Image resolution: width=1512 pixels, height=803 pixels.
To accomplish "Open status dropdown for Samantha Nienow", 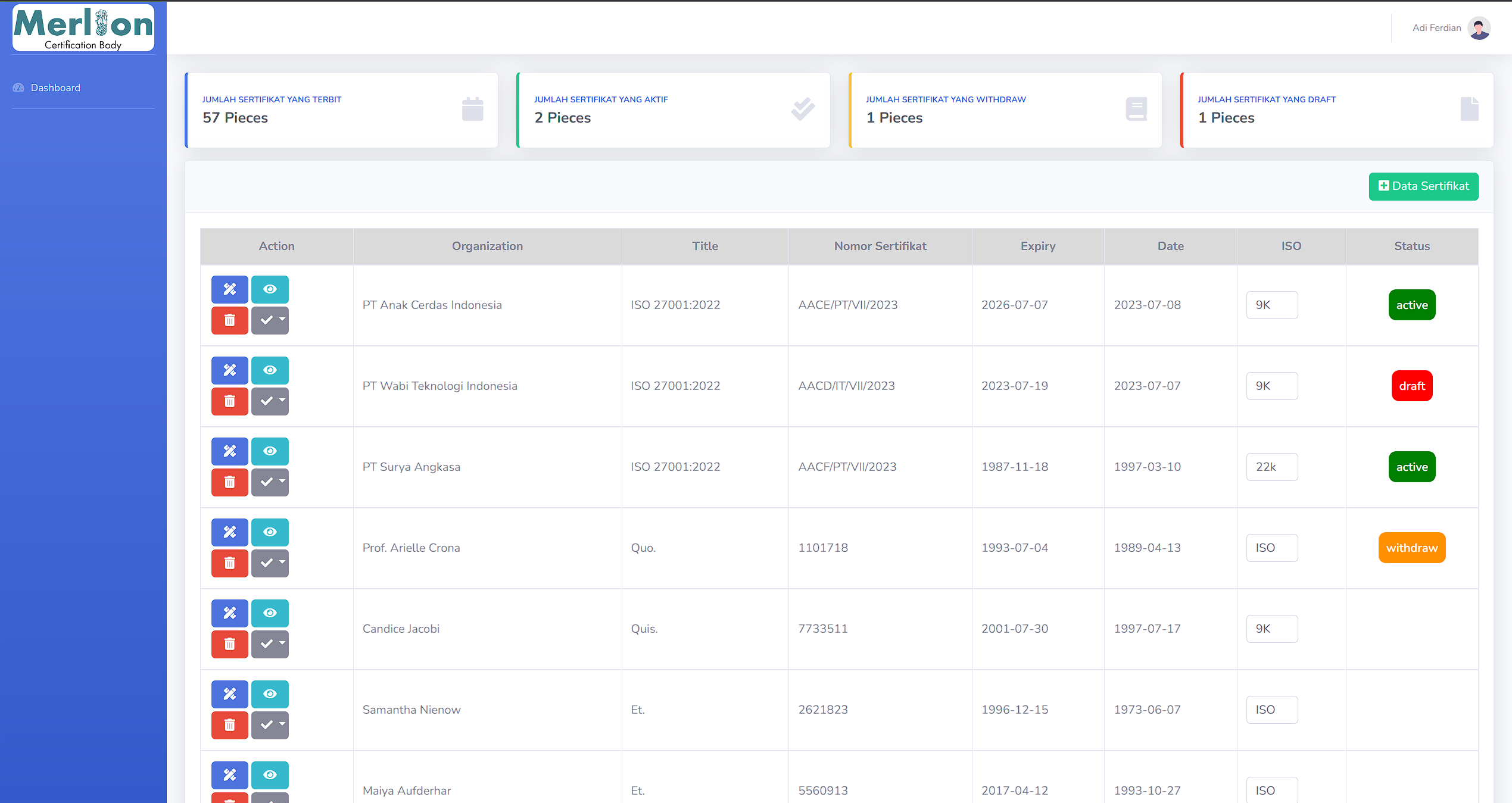I will pos(270,725).
